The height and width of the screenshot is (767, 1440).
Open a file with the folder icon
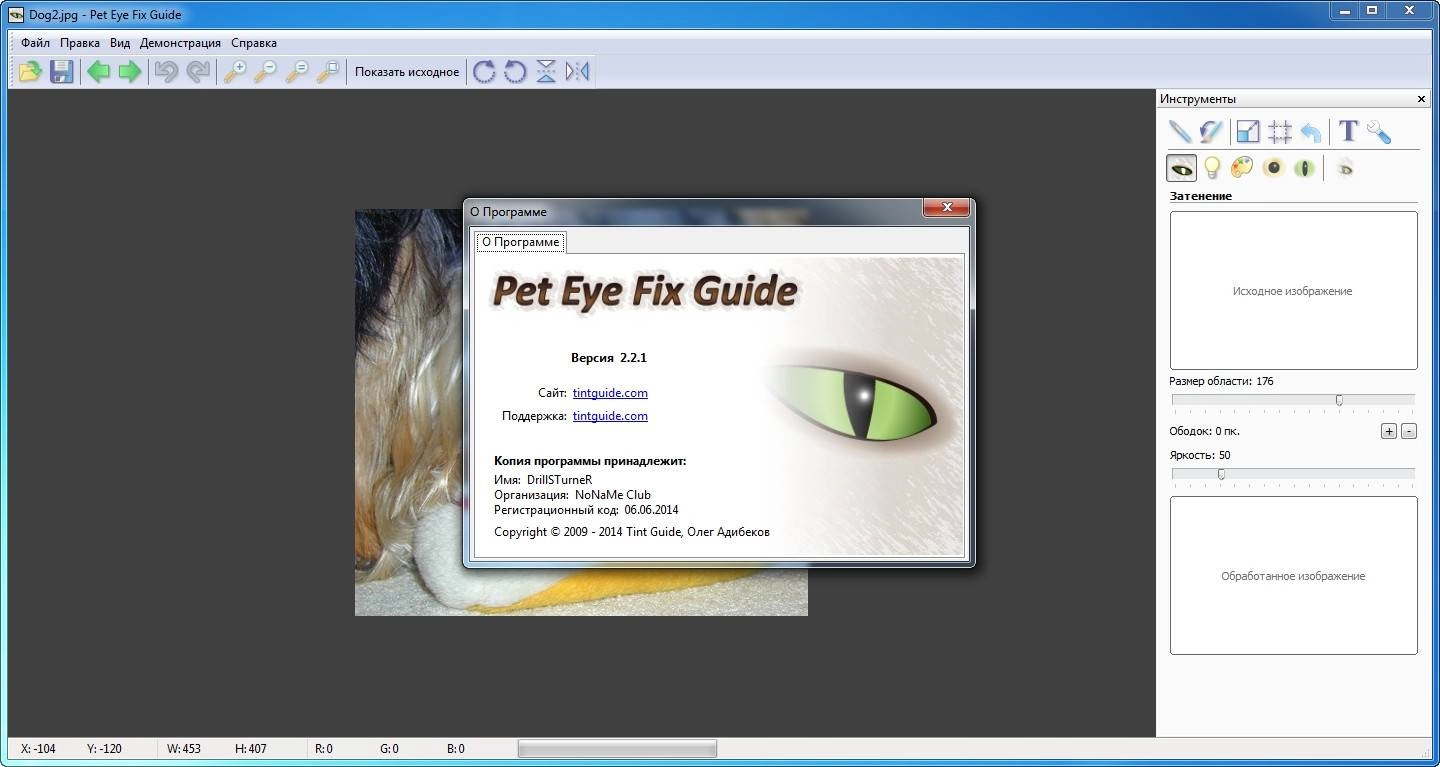pos(30,71)
